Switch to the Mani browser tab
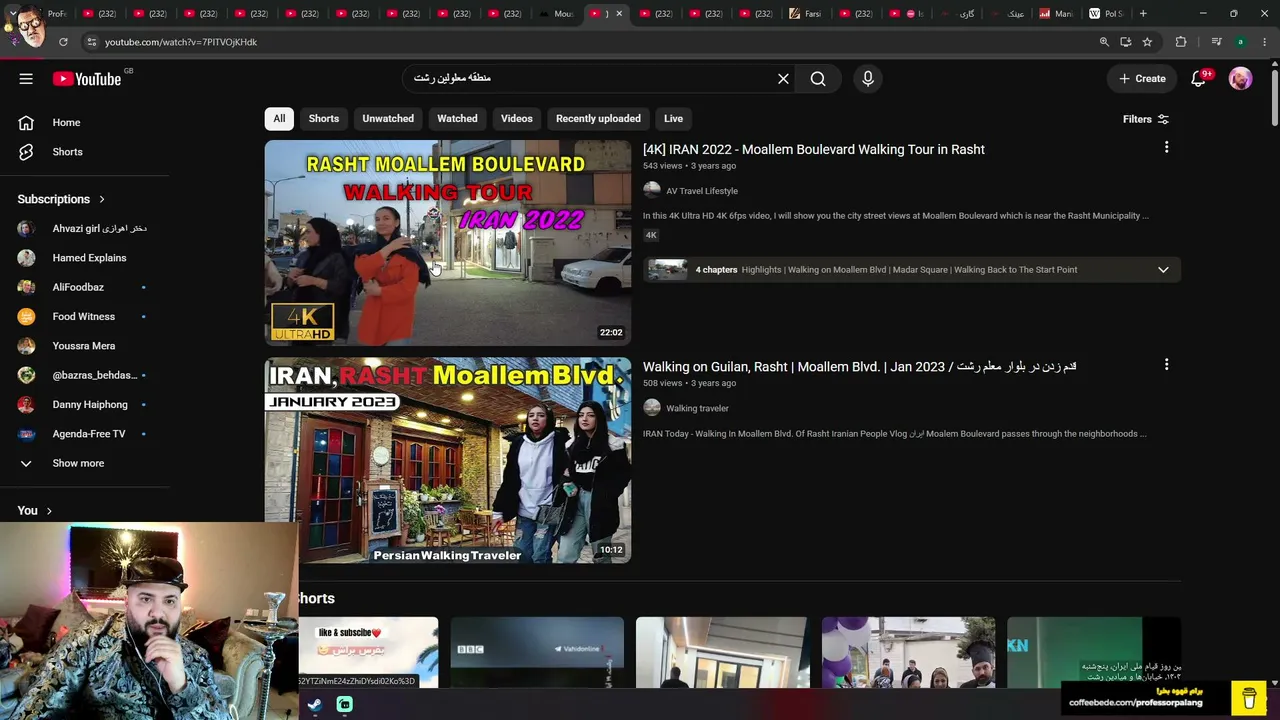The width and height of the screenshot is (1280, 720). click(1056, 14)
